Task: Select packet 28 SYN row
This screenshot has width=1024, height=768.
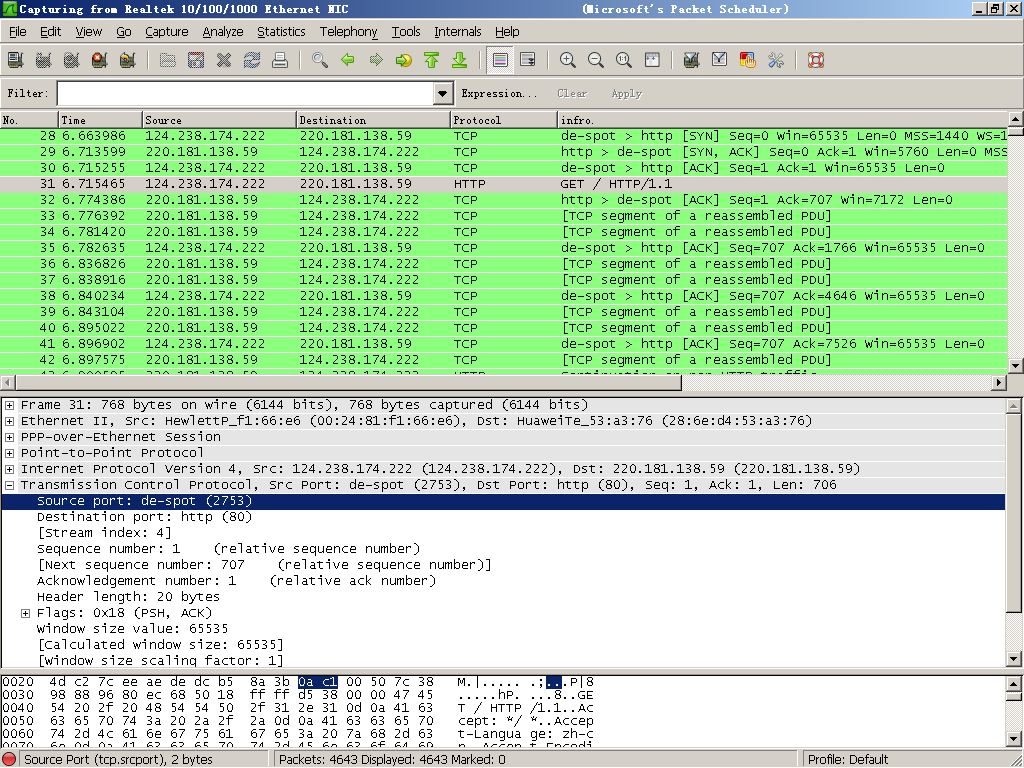Action: [504, 136]
